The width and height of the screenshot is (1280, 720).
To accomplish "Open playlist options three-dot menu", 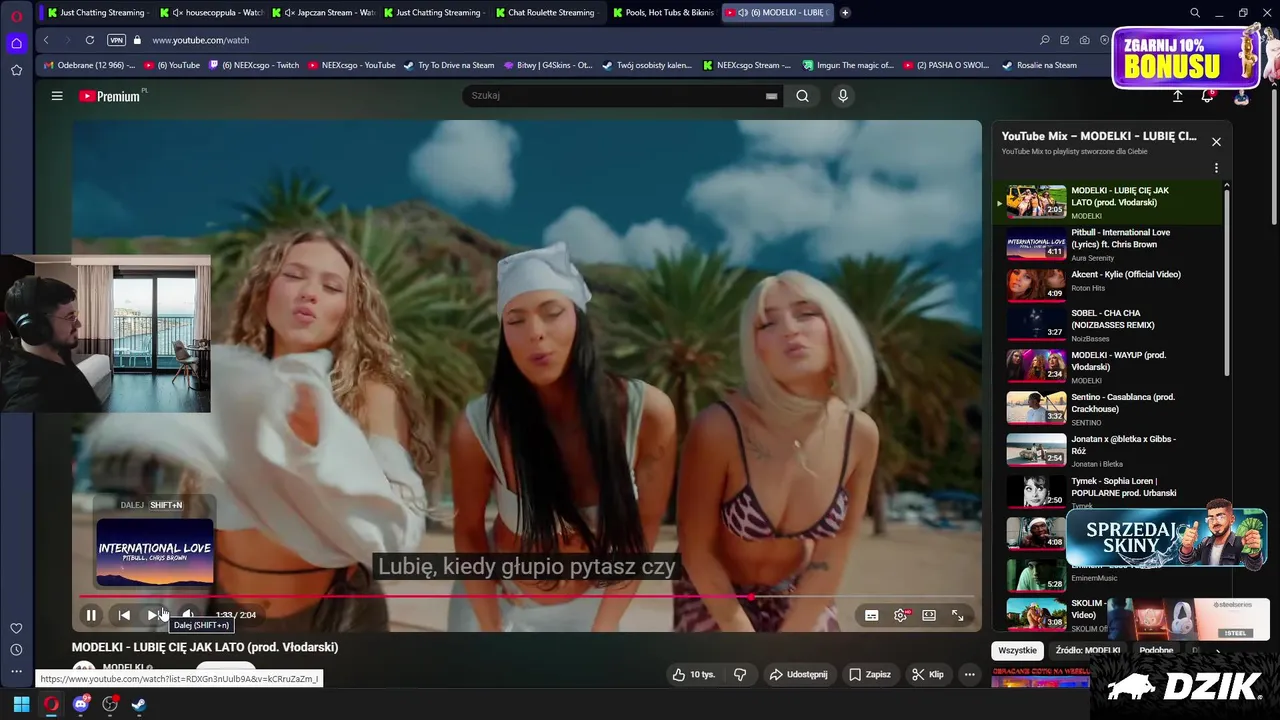I will (1216, 168).
